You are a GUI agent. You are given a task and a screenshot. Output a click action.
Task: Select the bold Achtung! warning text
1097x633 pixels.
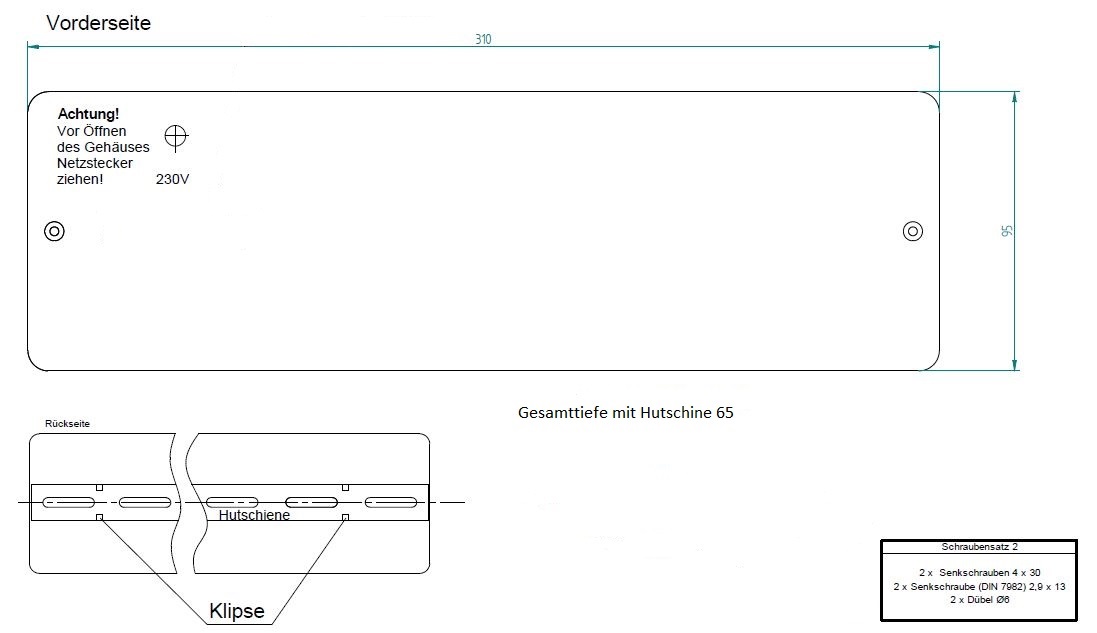[89, 115]
